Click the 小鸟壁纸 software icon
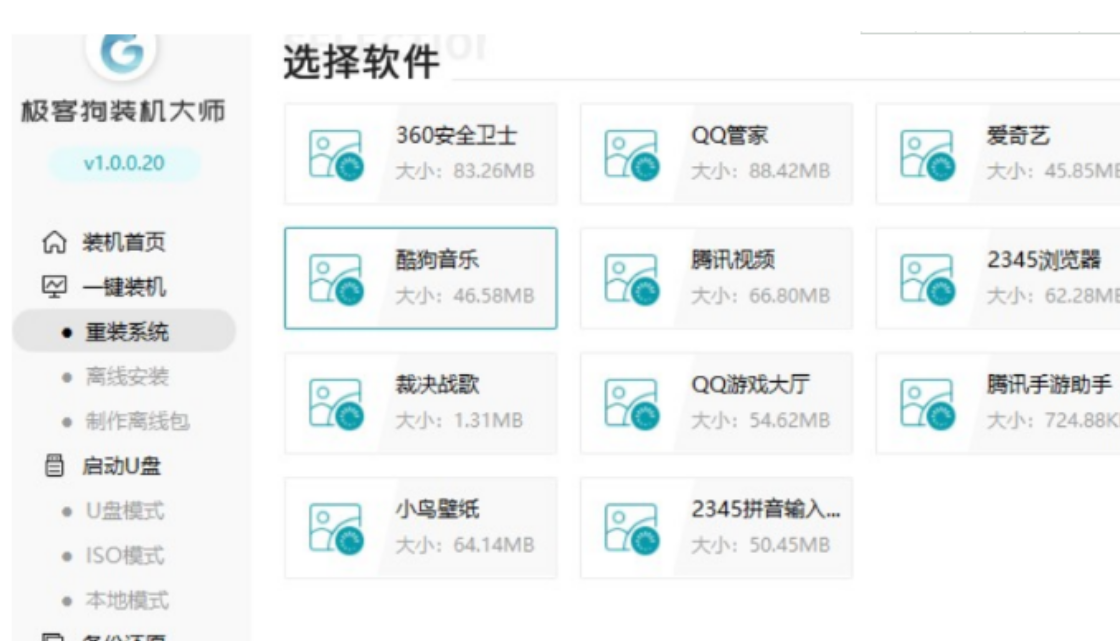1120x641 pixels. coord(335,528)
